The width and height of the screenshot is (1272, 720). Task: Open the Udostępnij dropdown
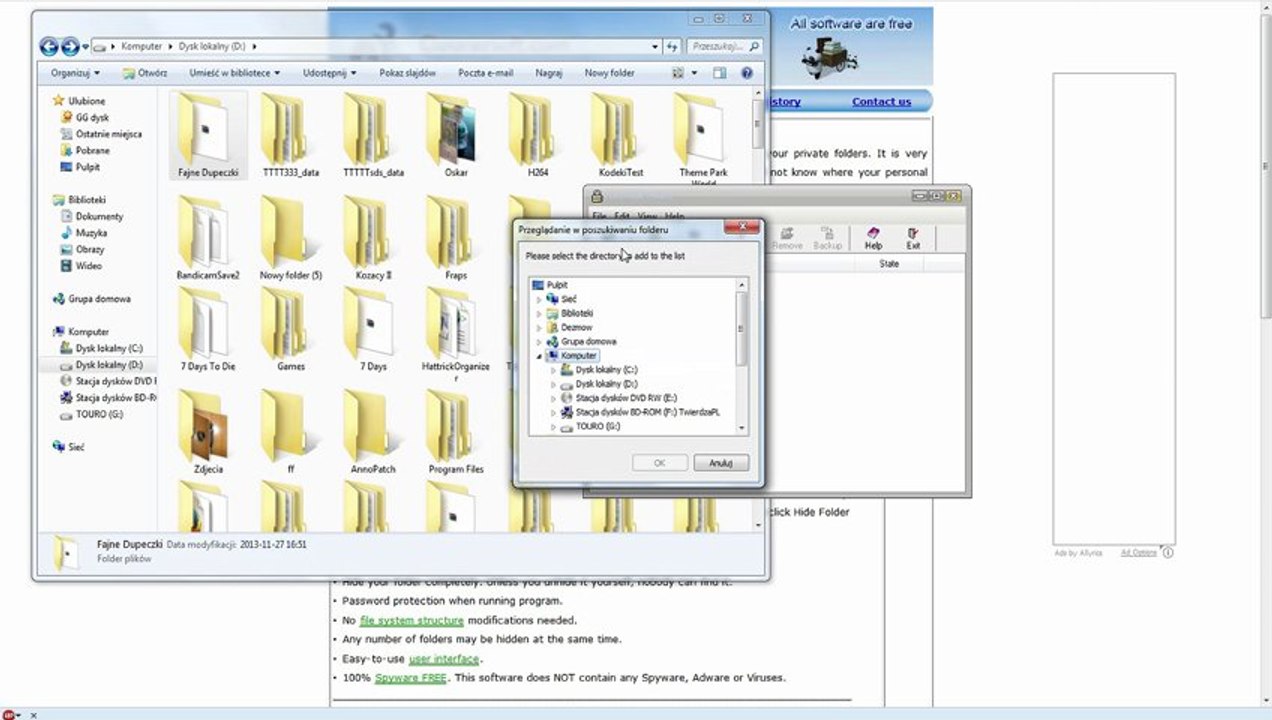pos(330,73)
